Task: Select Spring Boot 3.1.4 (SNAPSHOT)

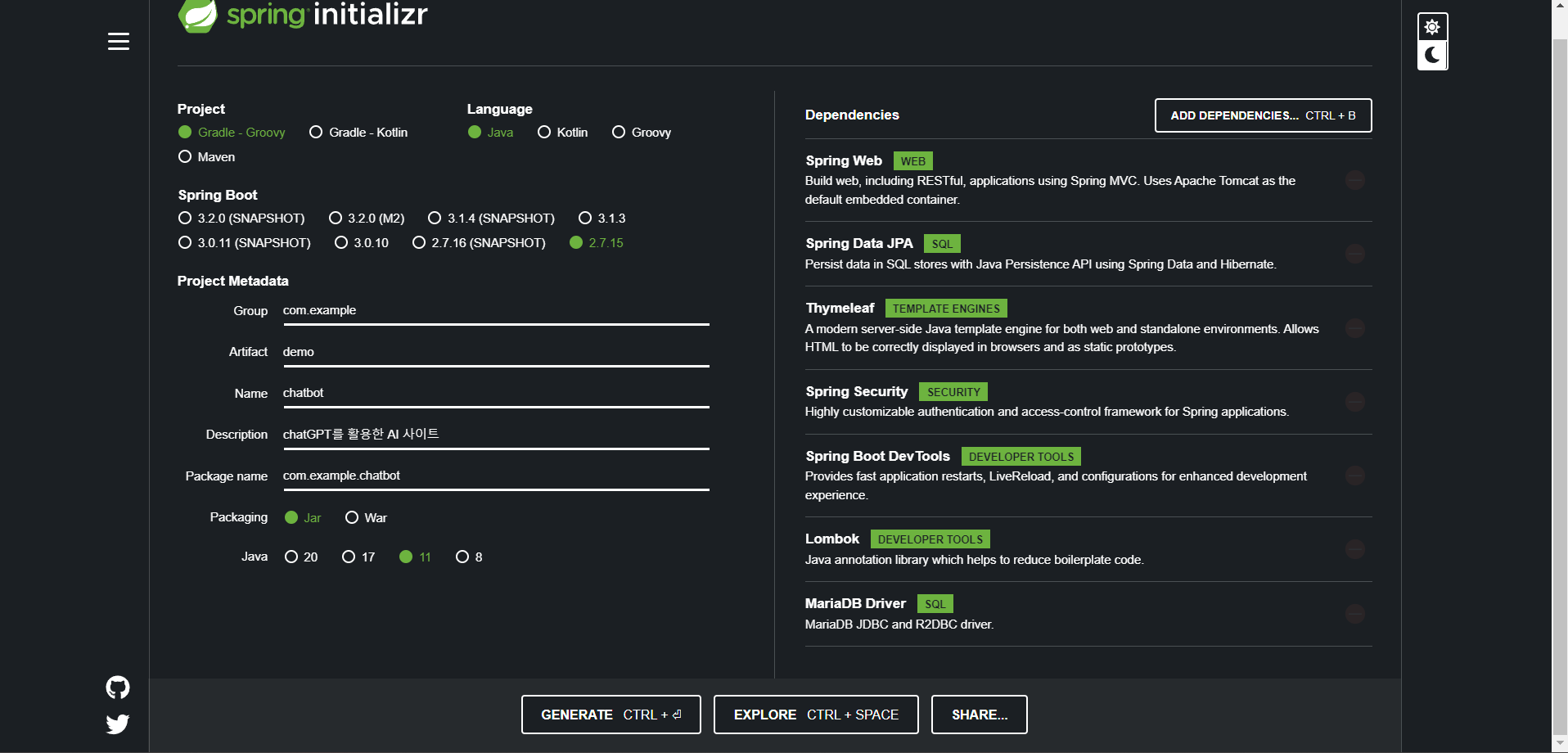Action: pos(491,219)
